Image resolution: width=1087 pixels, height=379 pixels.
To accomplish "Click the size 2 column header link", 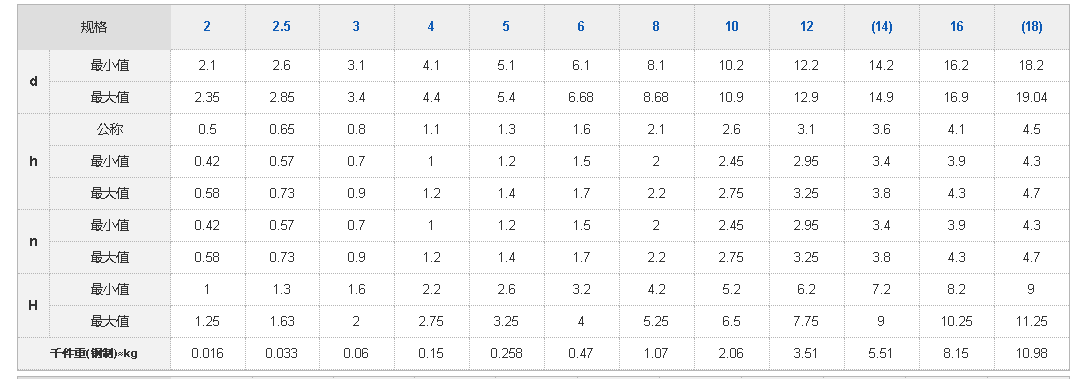I will coord(207,27).
